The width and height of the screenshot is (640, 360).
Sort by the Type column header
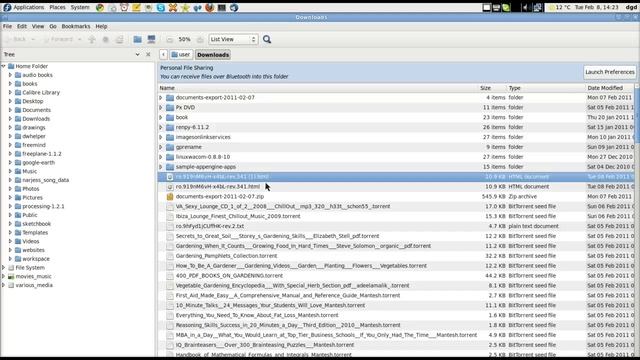point(546,88)
